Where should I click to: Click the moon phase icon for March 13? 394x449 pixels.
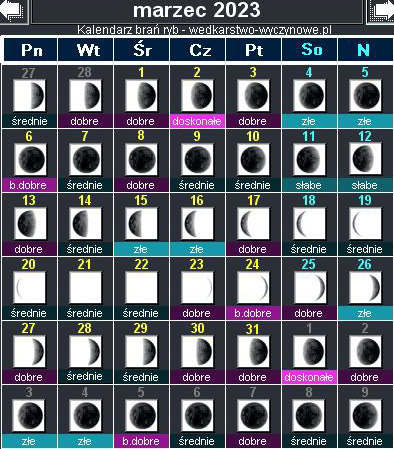coord(30,224)
